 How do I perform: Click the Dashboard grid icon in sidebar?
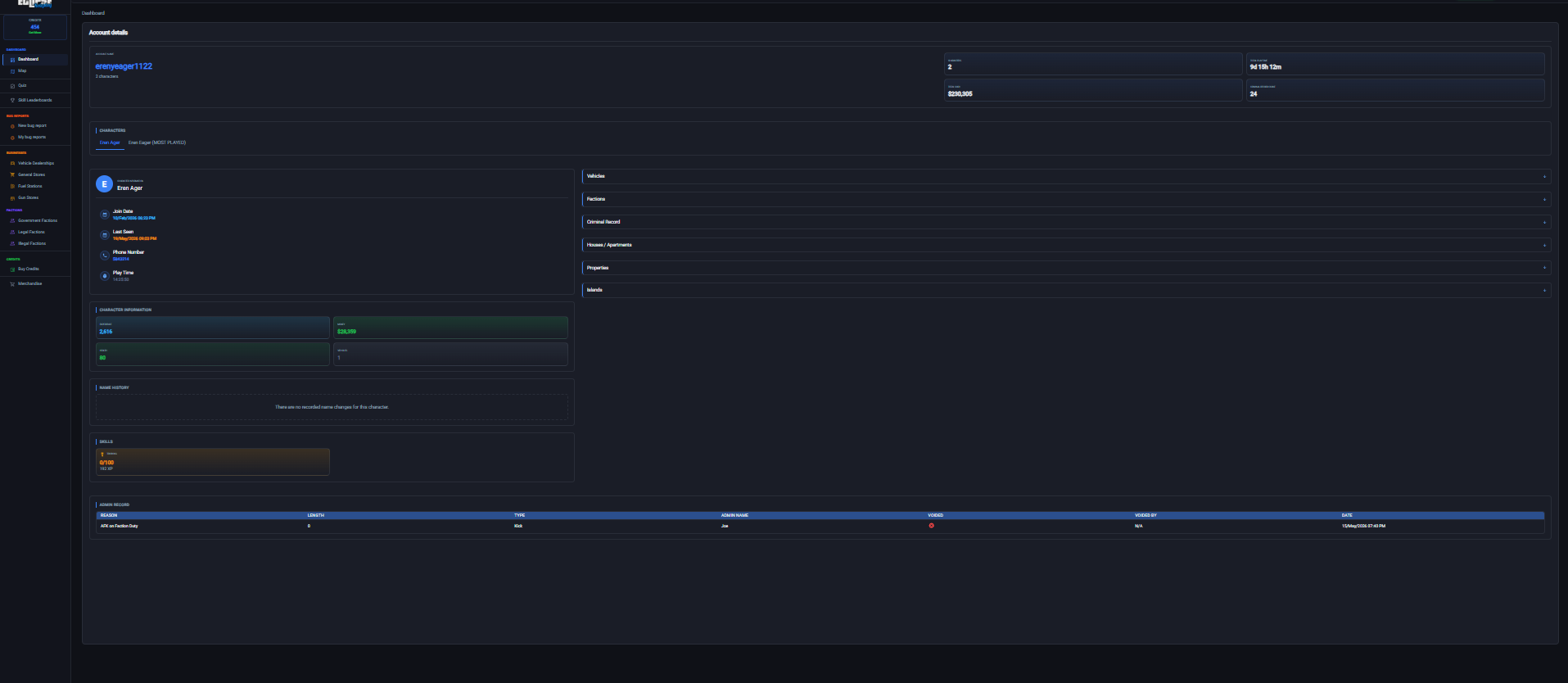tap(12, 60)
